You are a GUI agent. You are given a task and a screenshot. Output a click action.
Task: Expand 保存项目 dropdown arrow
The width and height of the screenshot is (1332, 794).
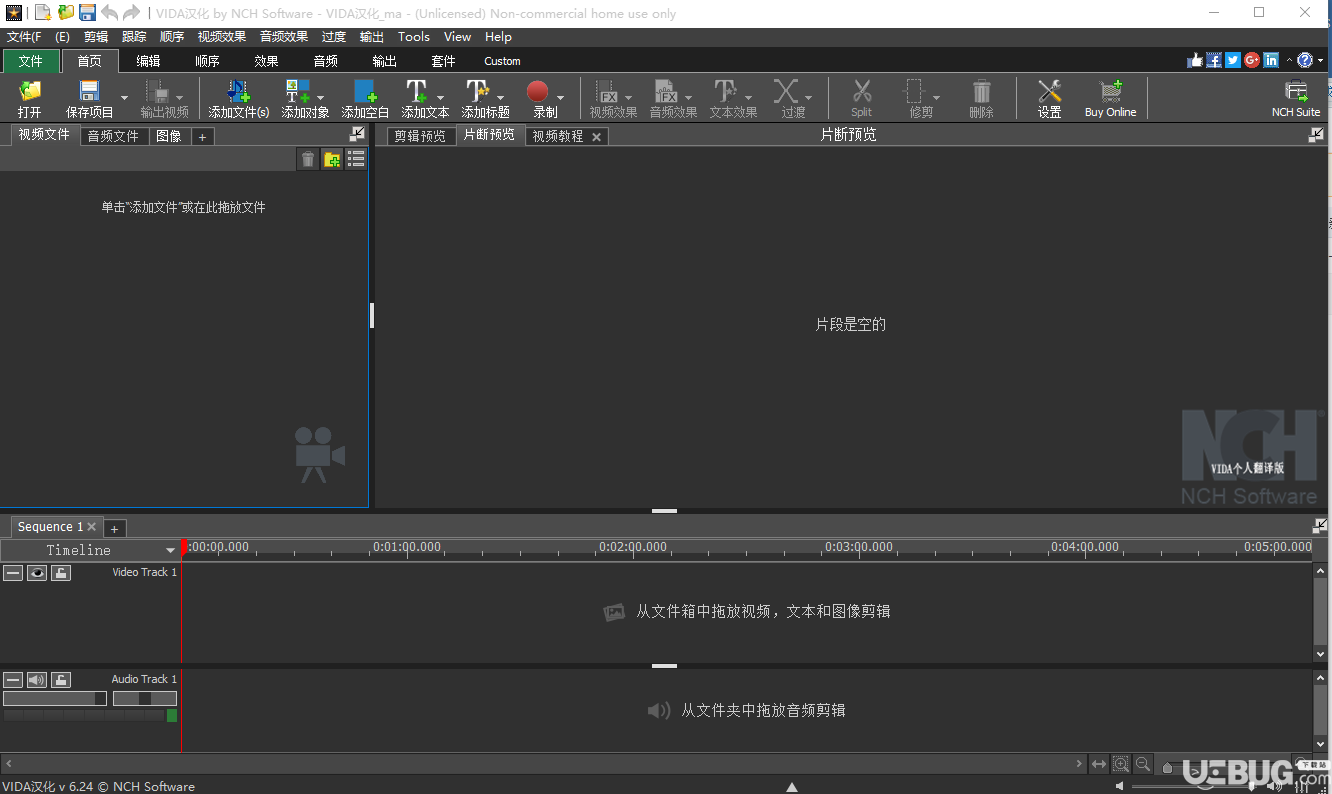(124, 98)
